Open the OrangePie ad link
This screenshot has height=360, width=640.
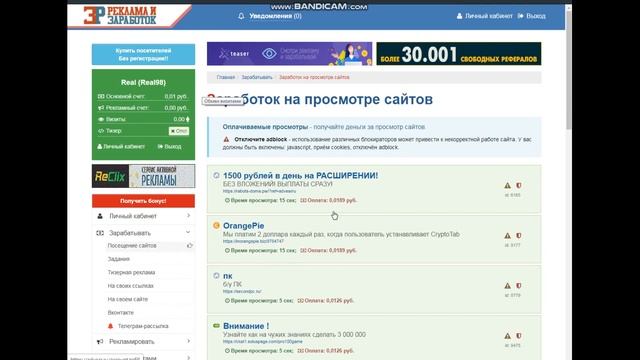[243, 226]
